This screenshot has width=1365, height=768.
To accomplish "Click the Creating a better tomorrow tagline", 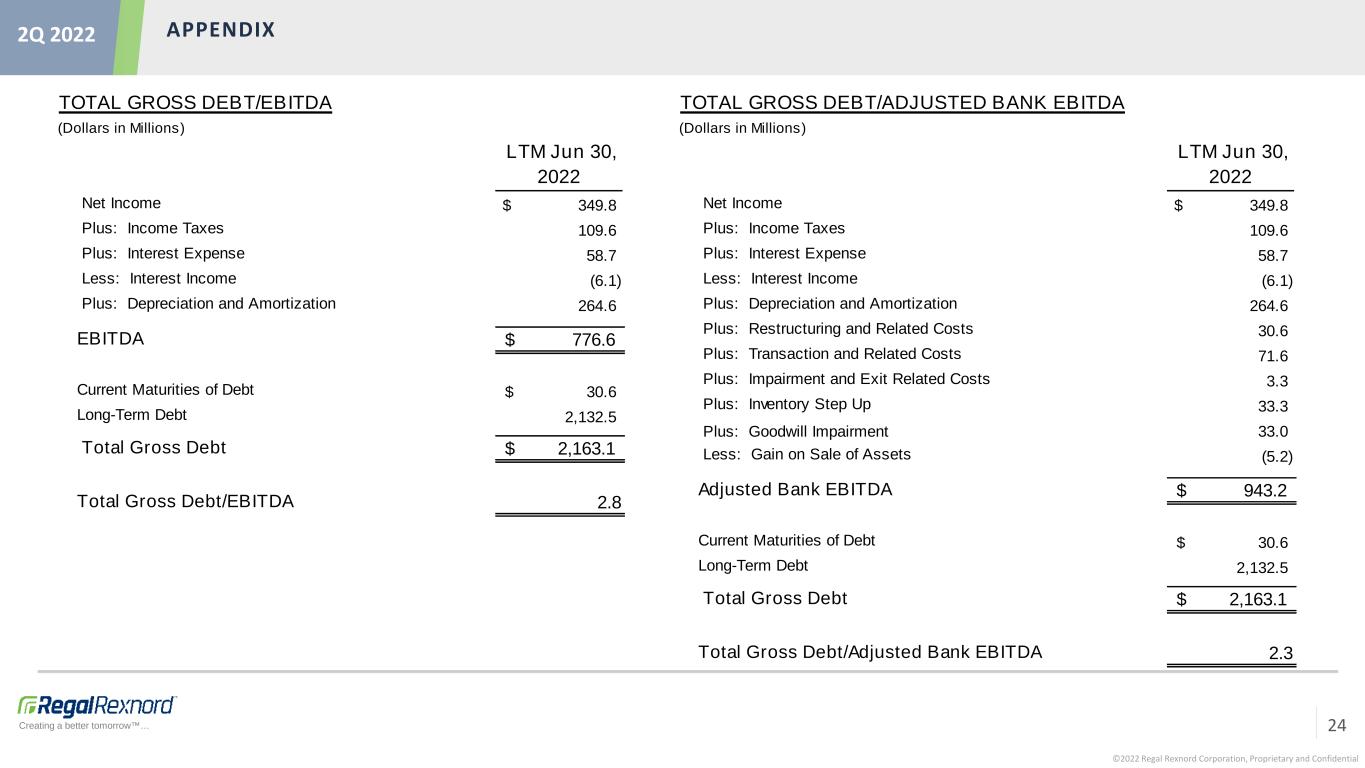I will pyautogui.click(x=84, y=726).
